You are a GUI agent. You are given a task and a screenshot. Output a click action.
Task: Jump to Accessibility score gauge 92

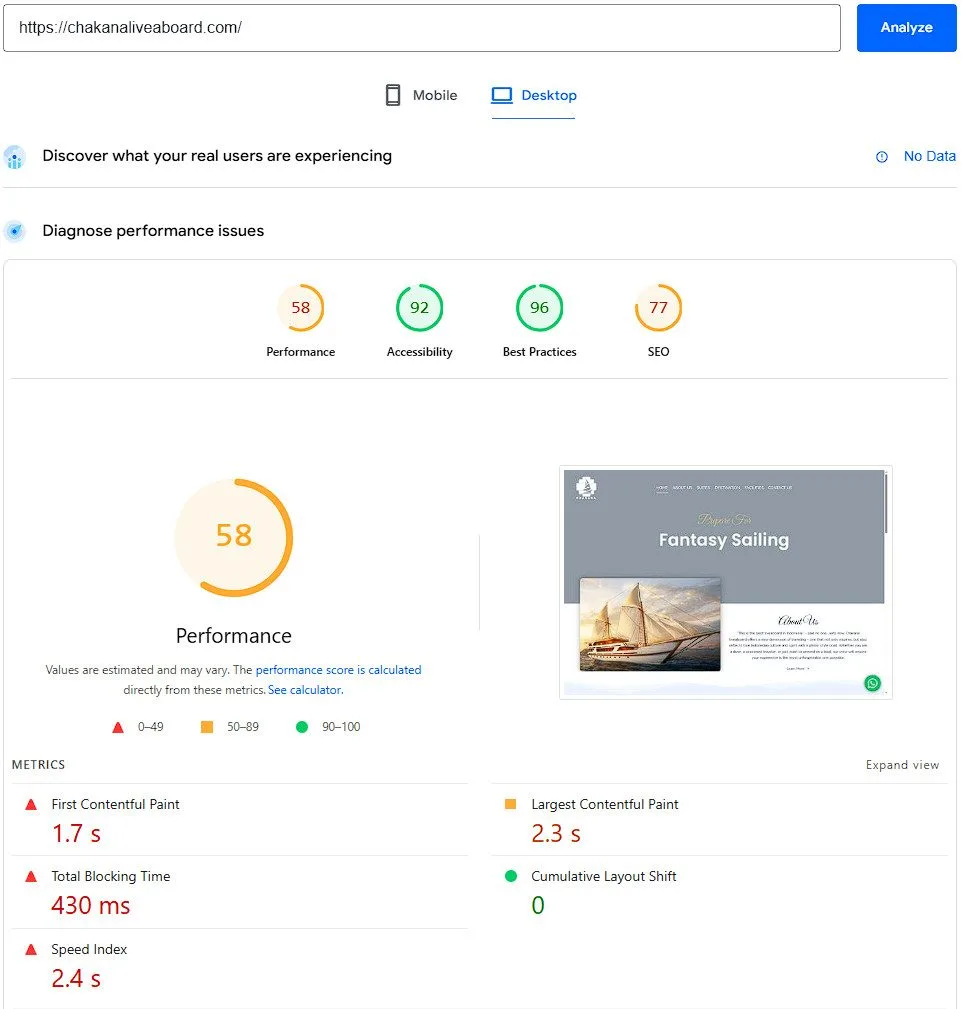(419, 308)
